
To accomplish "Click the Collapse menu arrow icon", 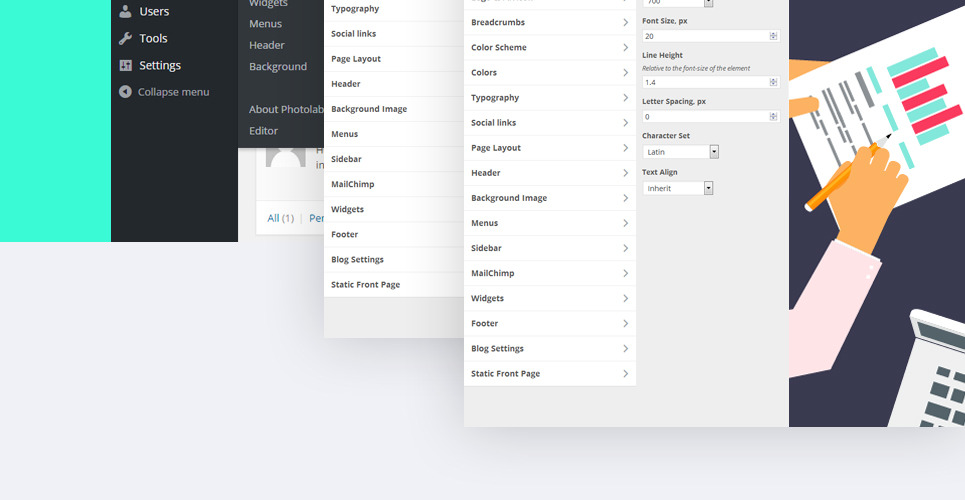I will 125,92.
